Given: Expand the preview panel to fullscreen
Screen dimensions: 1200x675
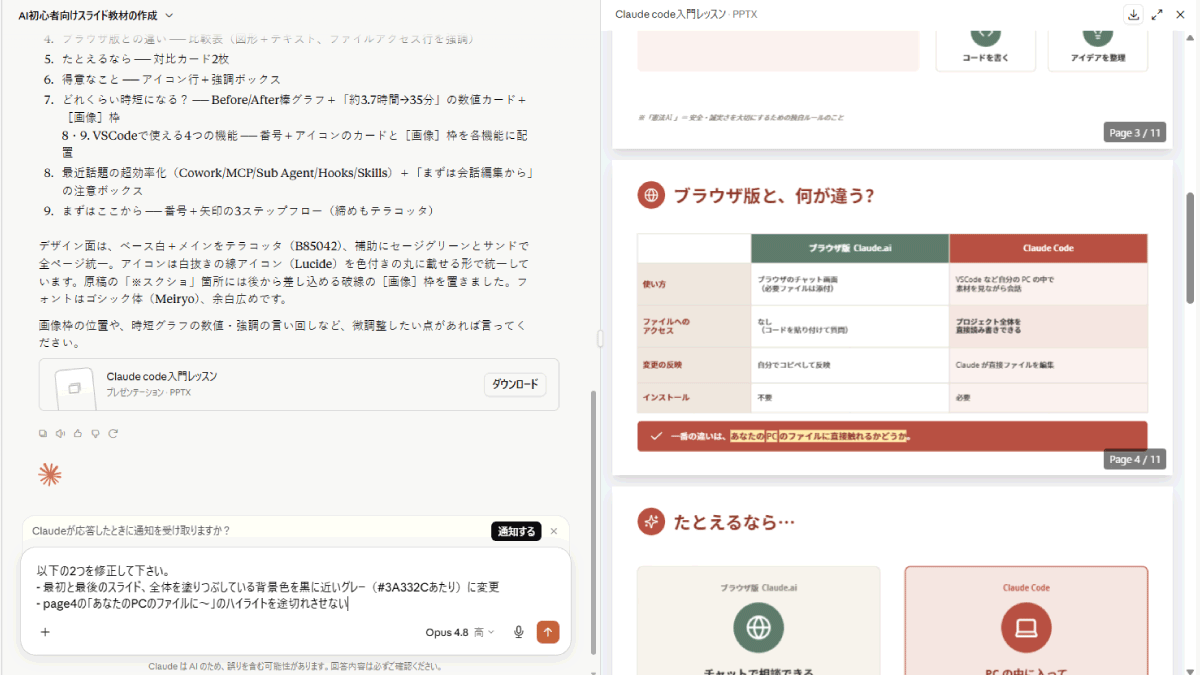Looking at the screenshot, I should [x=1157, y=14].
